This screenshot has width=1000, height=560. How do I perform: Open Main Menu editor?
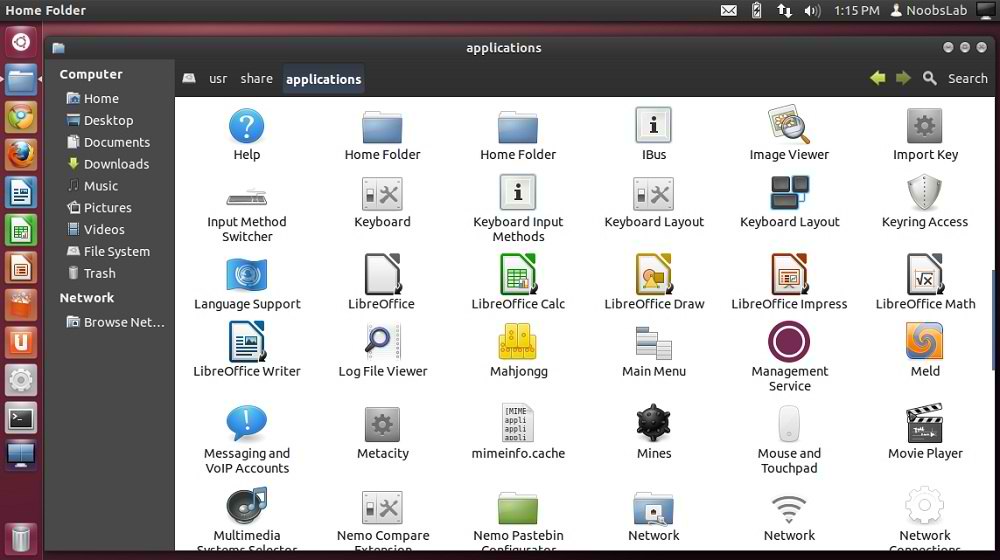pos(653,343)
